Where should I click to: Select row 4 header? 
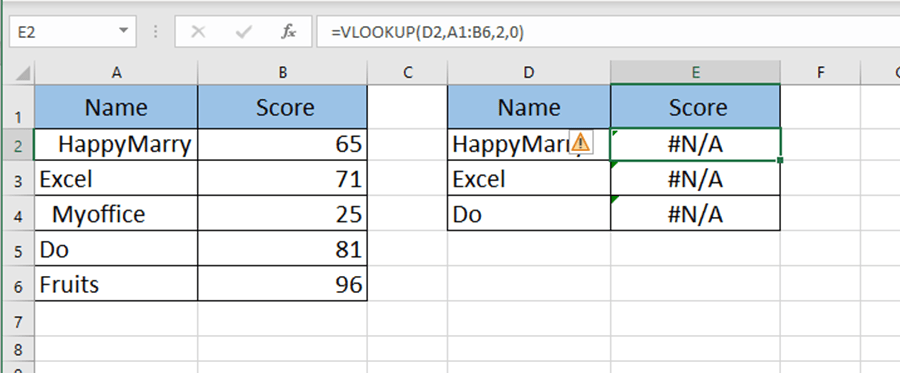point(18,213)
